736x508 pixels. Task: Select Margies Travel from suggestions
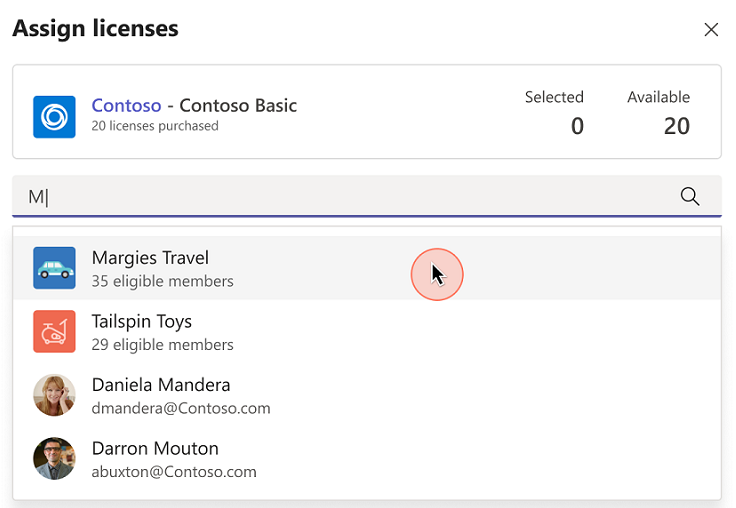click(x=150, y=258)
